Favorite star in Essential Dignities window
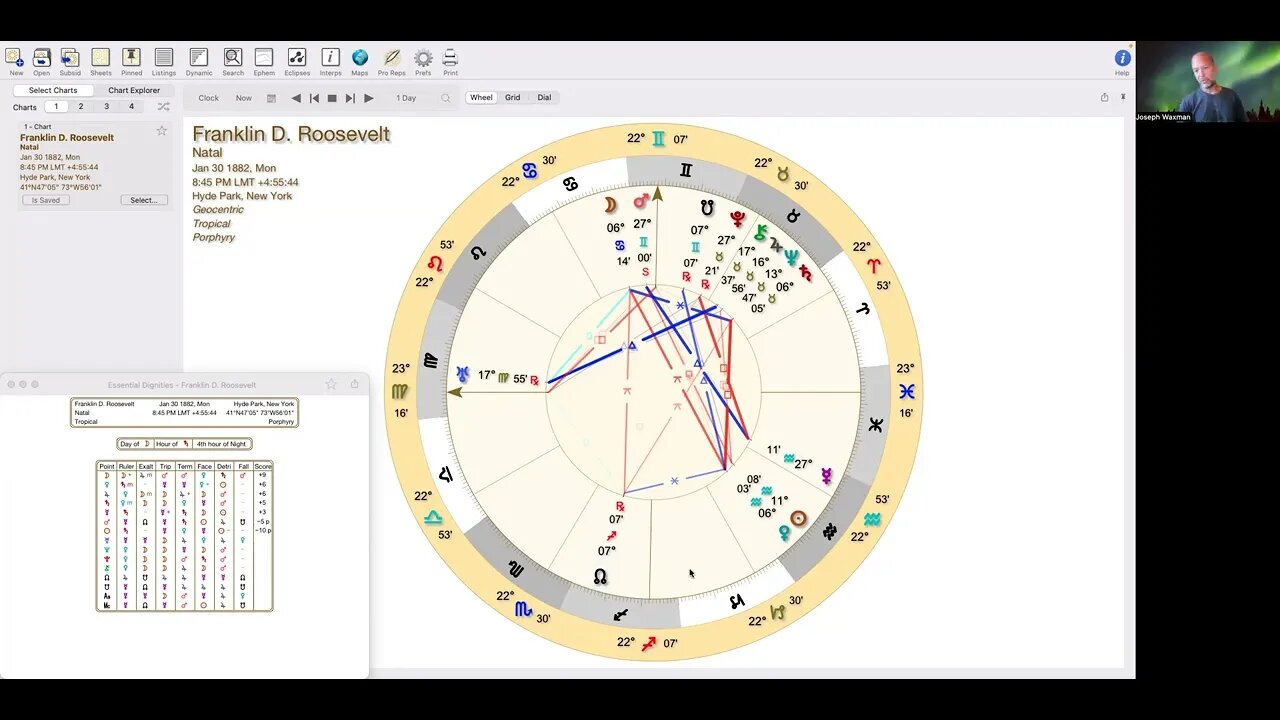 pyautogui.click(x=331, y=384)
